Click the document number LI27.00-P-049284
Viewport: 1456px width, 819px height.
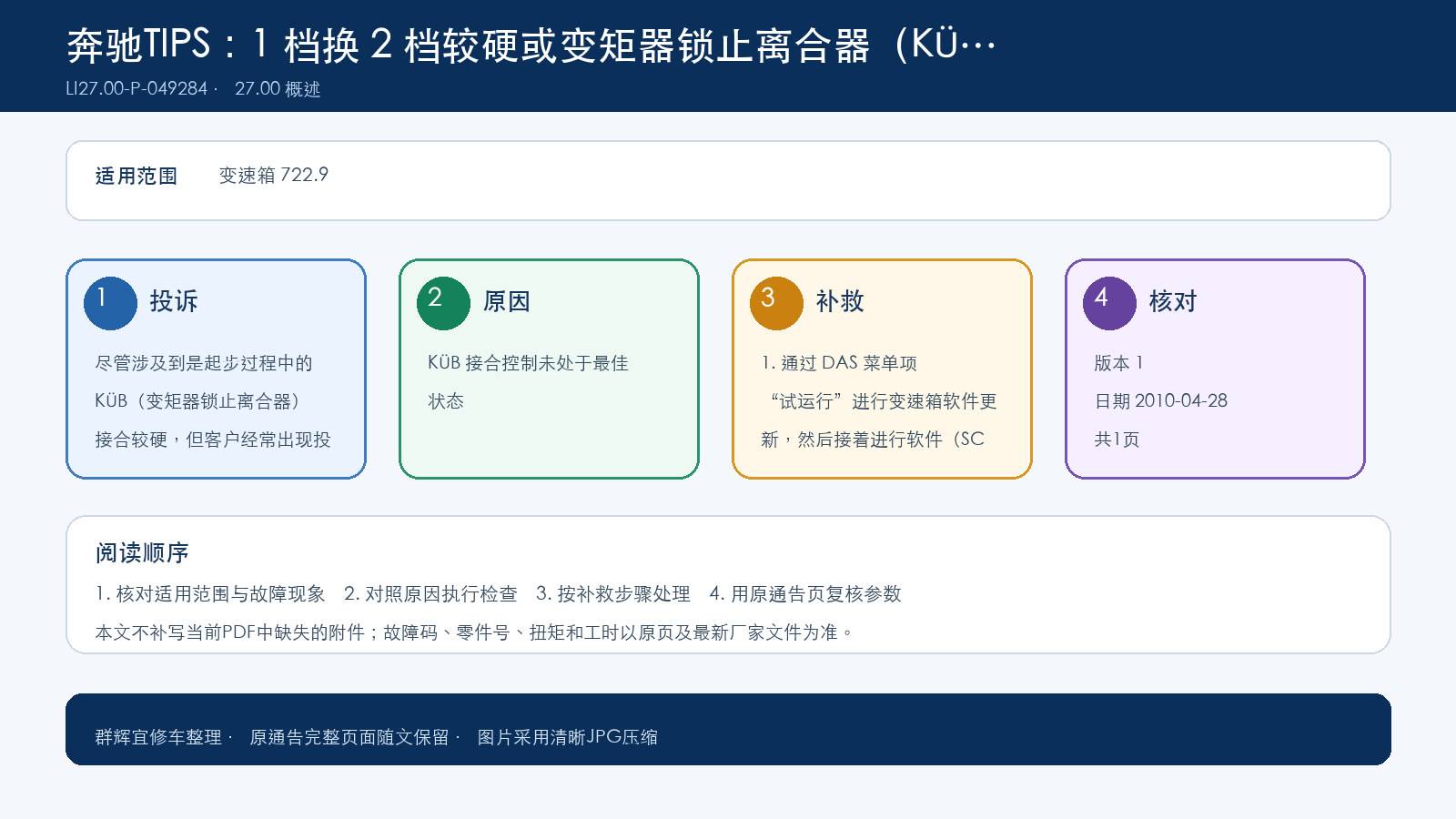(136, 89)
